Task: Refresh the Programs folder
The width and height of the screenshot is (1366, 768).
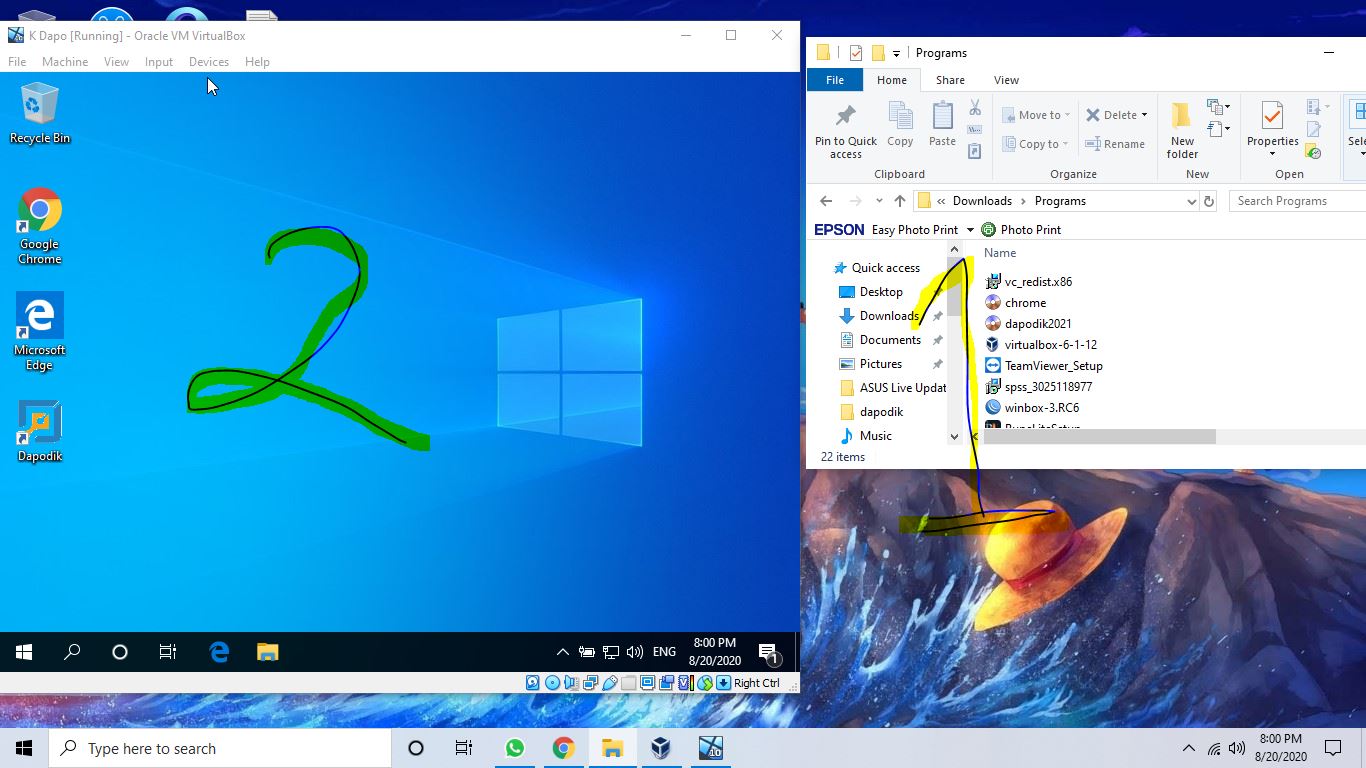Action: (x=1208, y=201)
